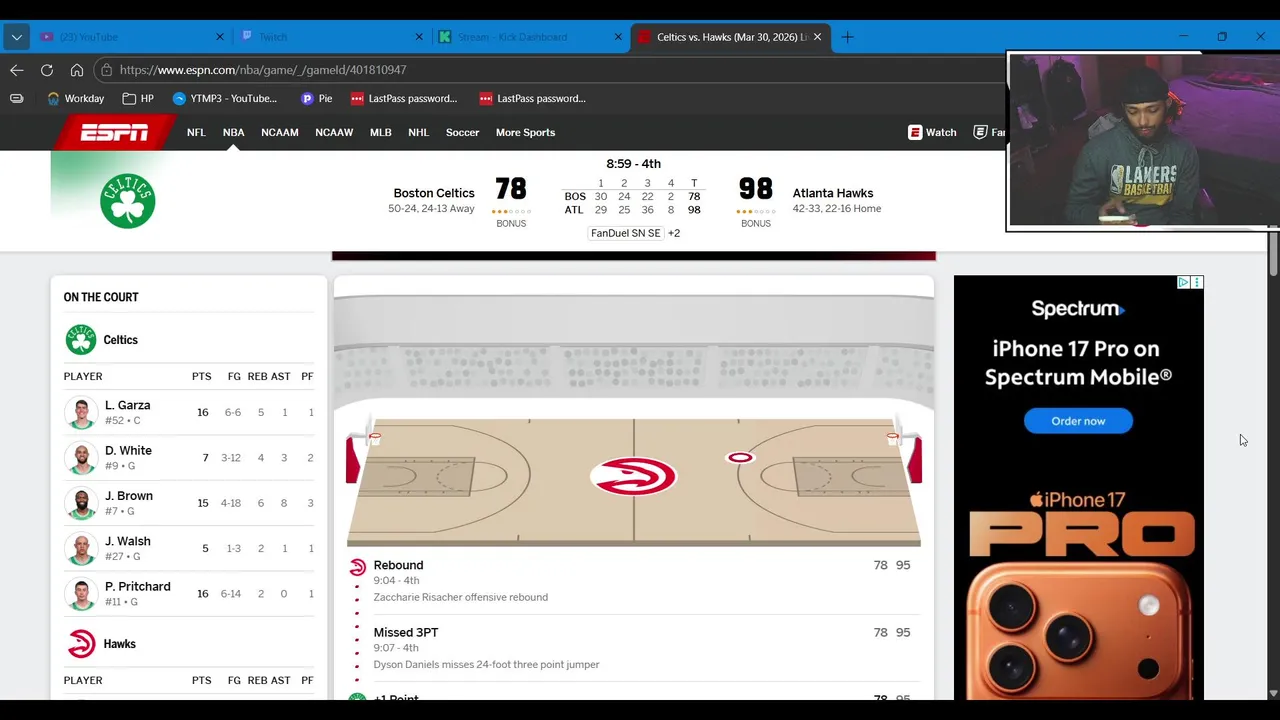Click the streamer webcam overlay
This screenshot has width=1280, height=720.
1143,141
